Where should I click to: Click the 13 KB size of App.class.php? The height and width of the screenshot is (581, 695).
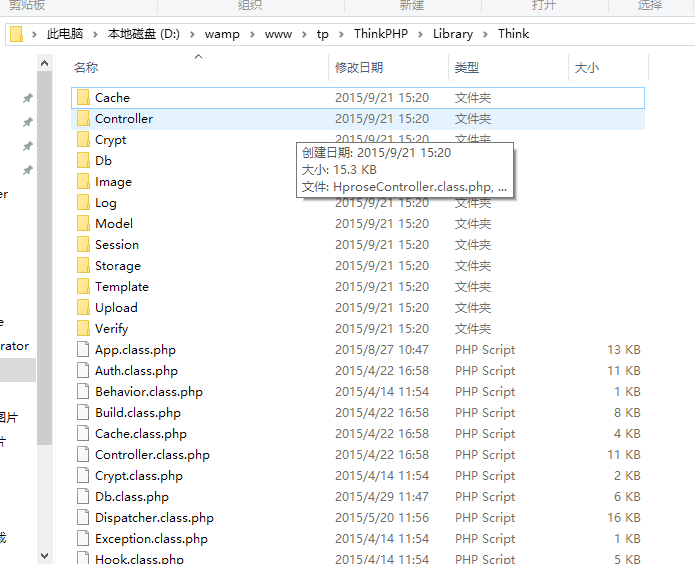pos(624,350)
